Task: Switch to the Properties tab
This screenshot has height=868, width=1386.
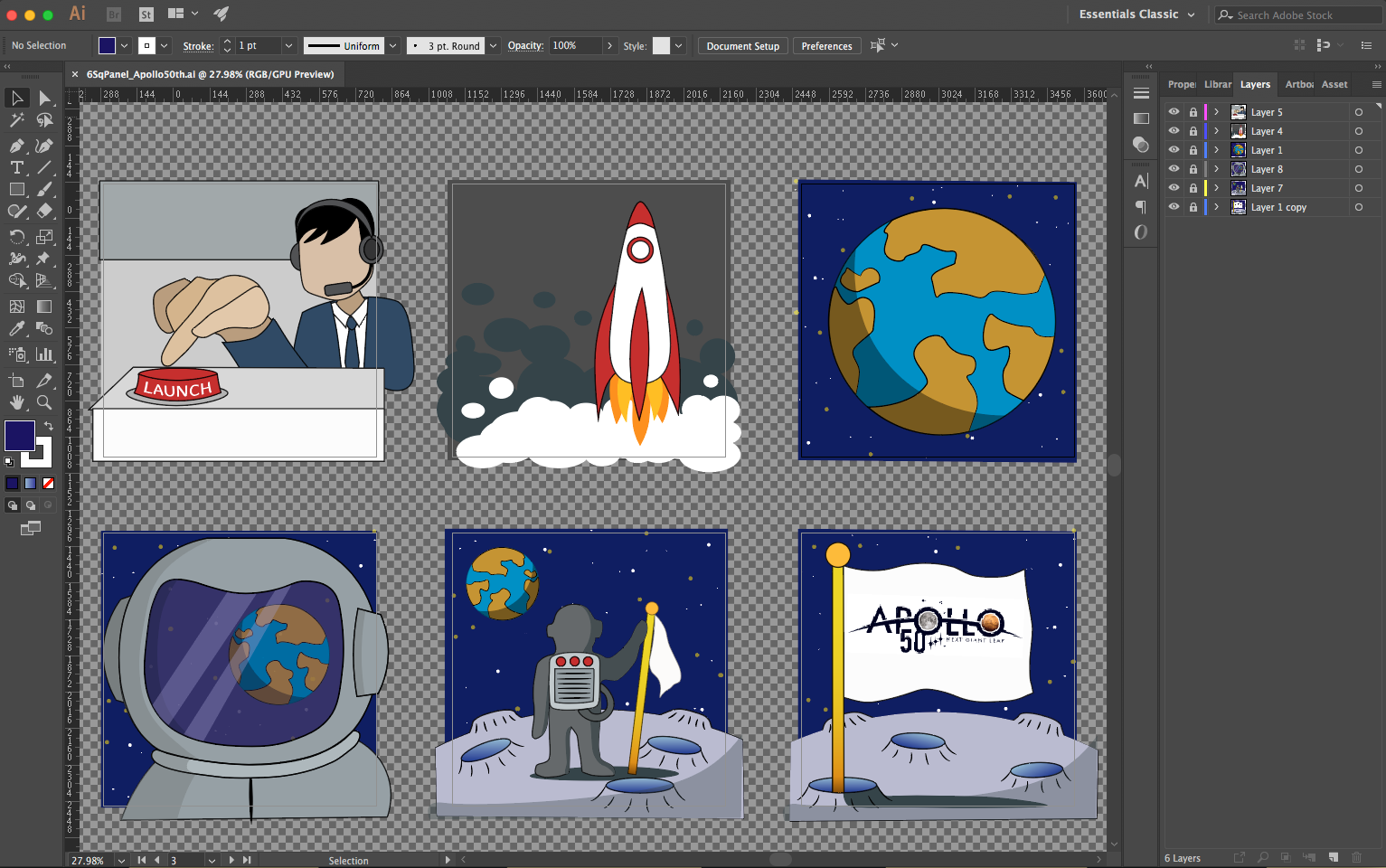Action: (1181, 84)
